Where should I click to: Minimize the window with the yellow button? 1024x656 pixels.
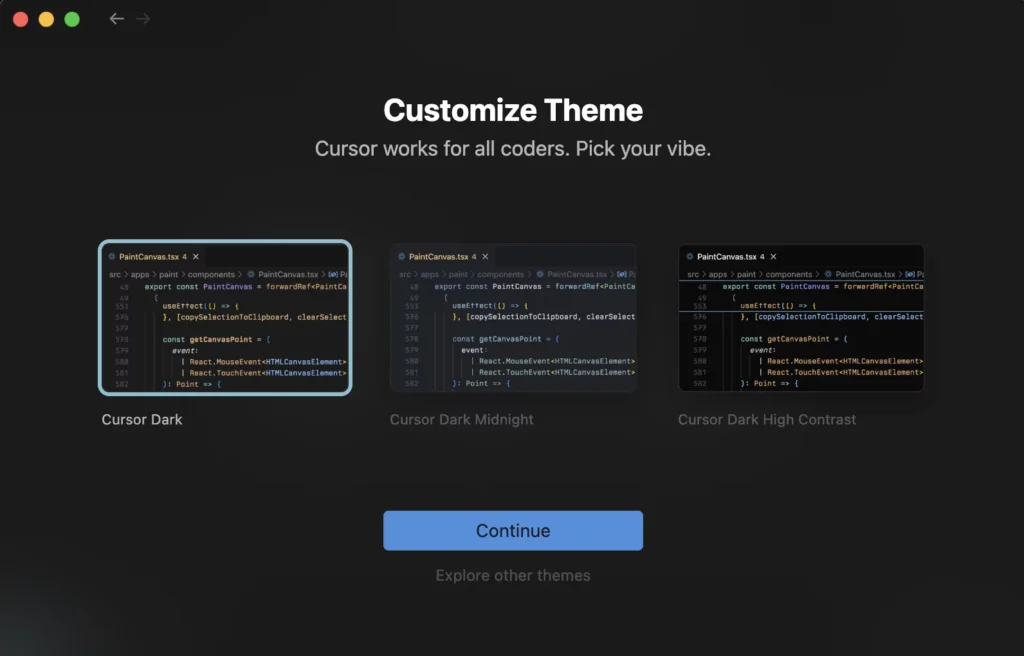pyautogui.click(x=46, y=19)
